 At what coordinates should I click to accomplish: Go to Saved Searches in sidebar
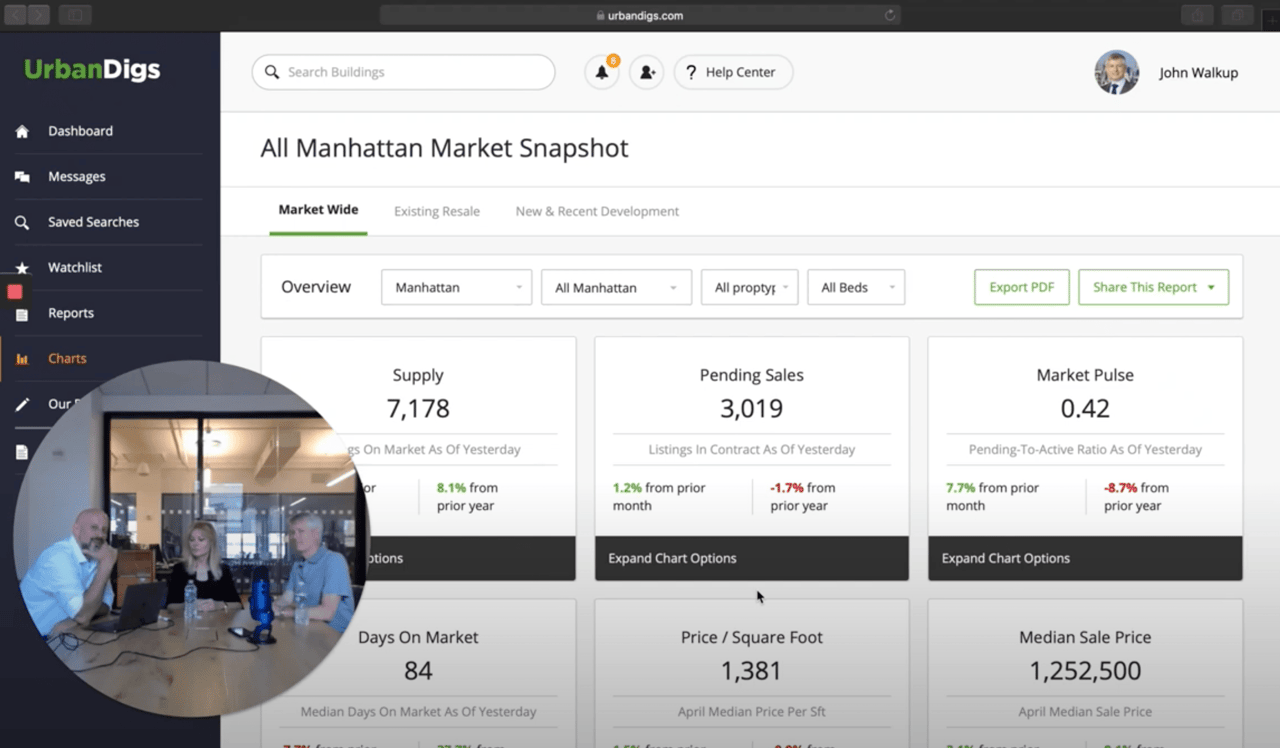coord(93,222)
